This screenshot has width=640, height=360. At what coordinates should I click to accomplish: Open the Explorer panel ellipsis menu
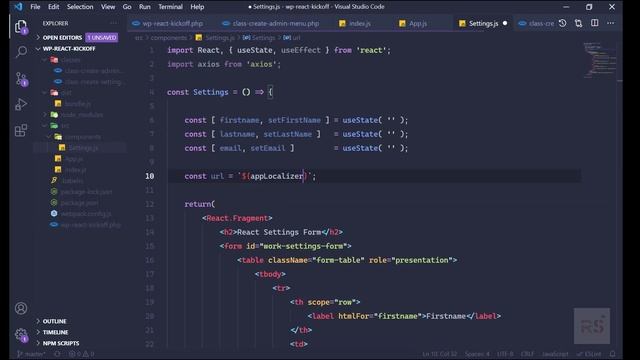(113, 23)
